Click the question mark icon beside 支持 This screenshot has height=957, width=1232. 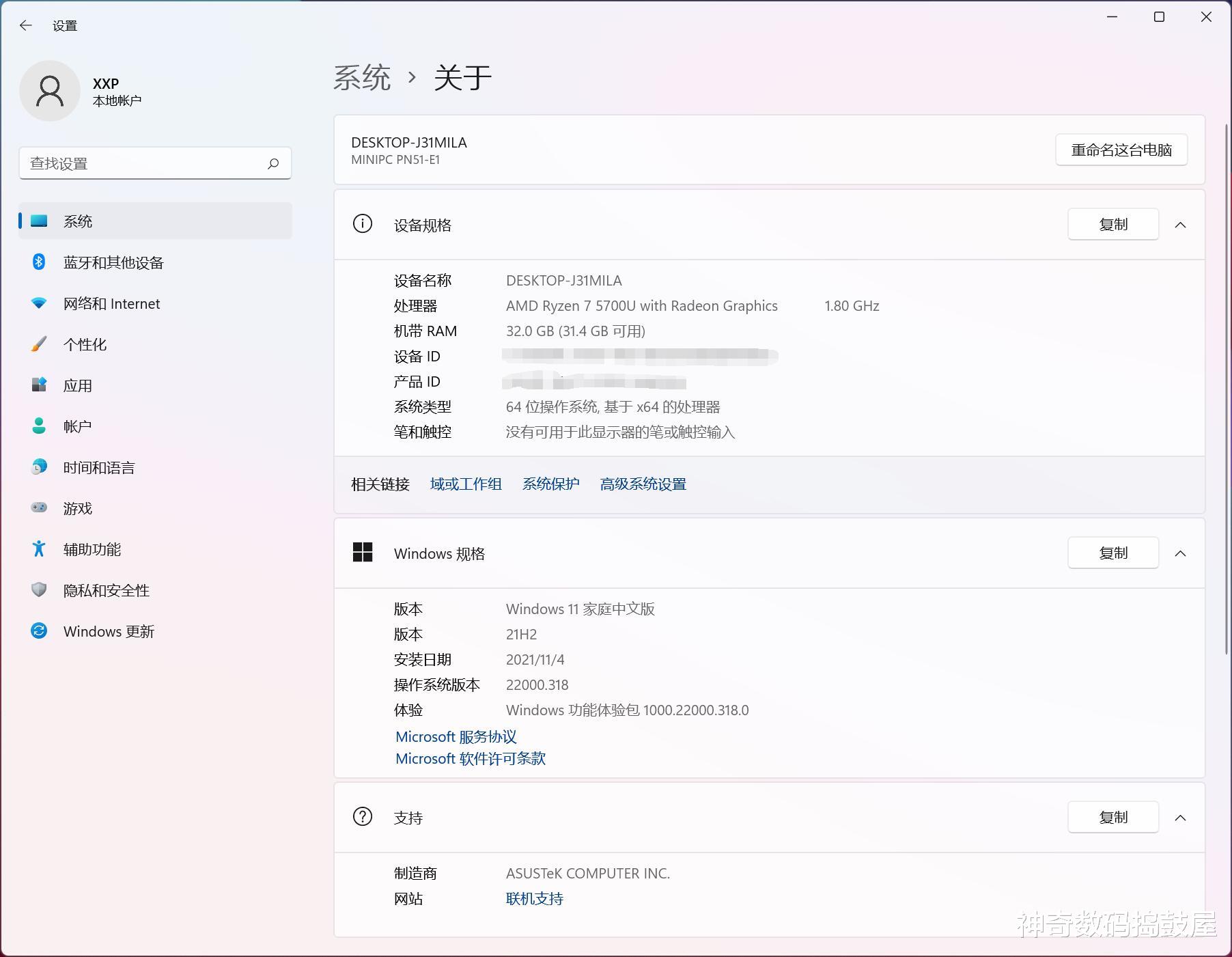coord(362,816)
